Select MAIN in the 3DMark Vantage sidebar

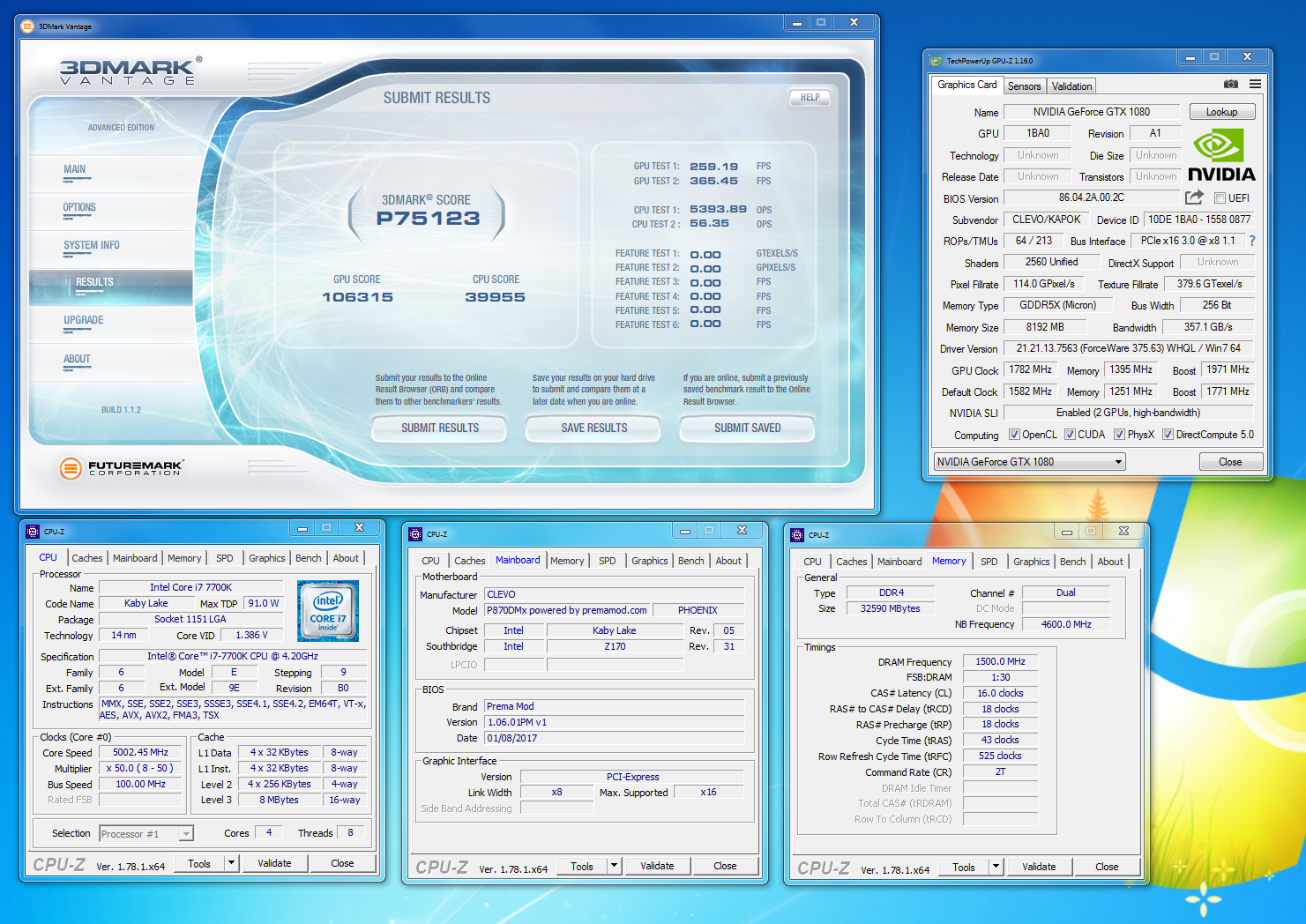coord(75,170)
